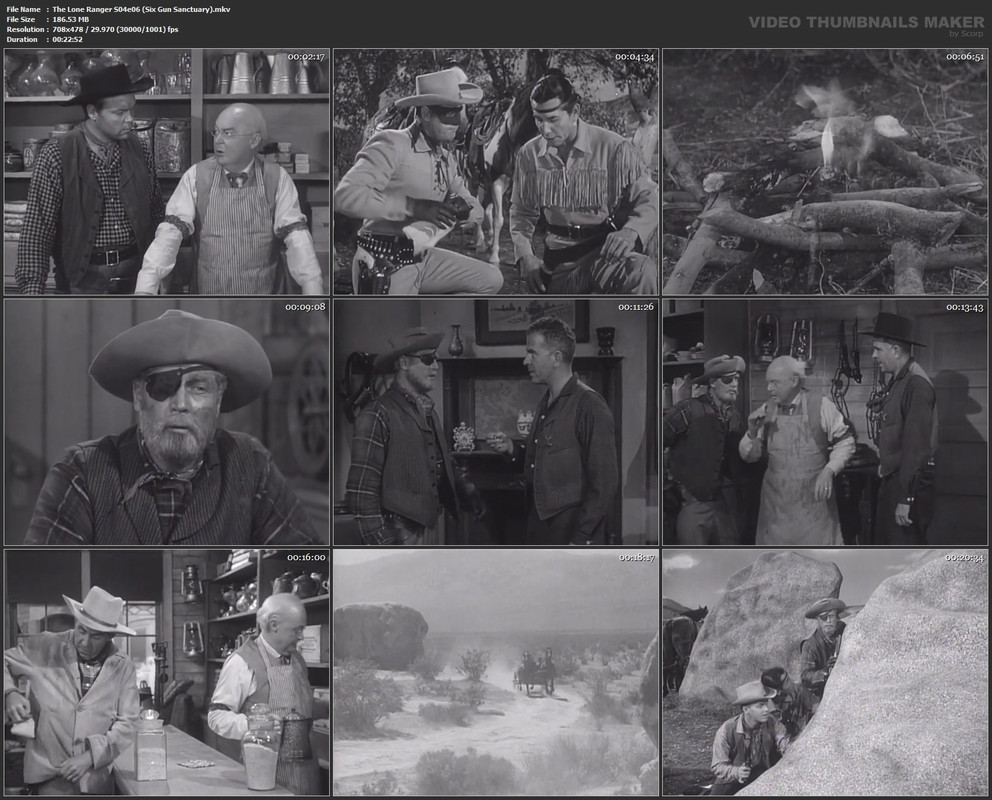The image size is (992, 800).
Task: Click the 'Duration' label
Action: click(x=22, y=39)
